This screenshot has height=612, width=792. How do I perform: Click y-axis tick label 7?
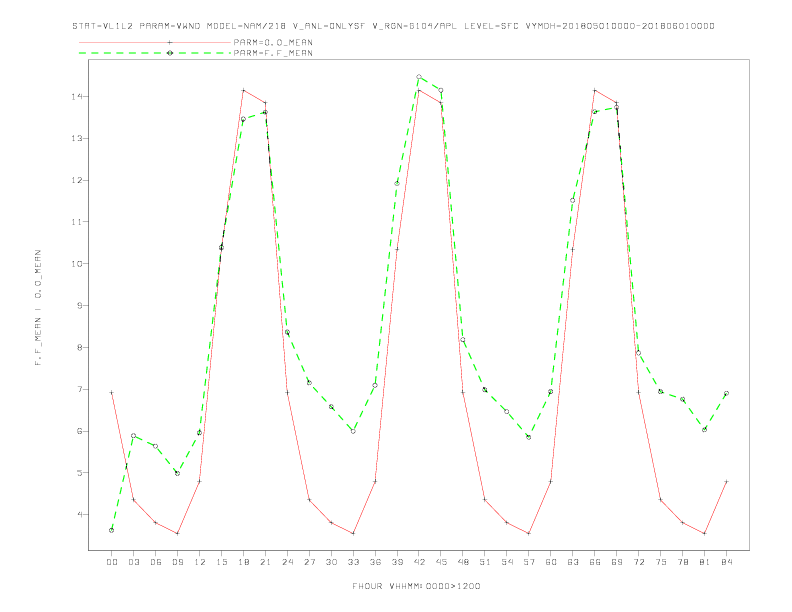point(80,389)
